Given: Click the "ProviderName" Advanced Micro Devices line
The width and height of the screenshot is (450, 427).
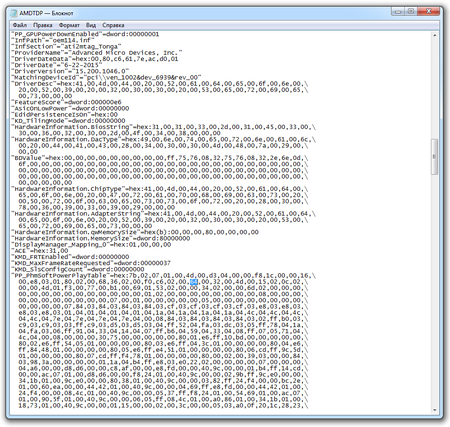Looking at the screenshot, I should click(x=97, y=53).
